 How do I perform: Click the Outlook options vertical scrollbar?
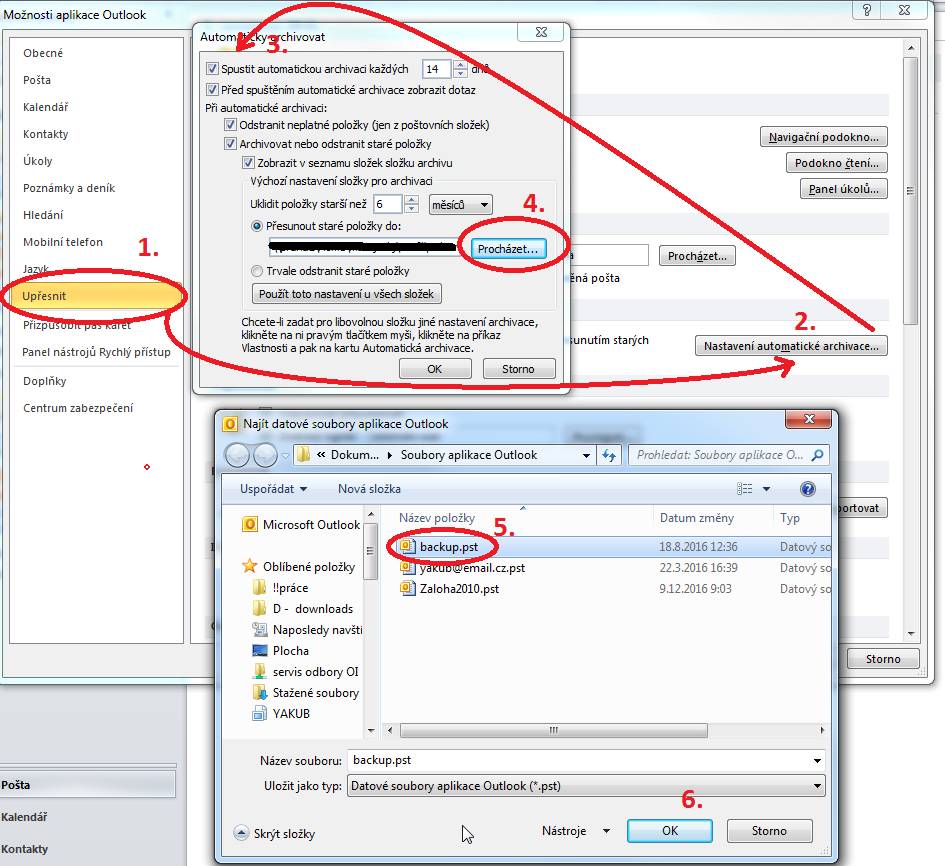[x=911, y=190]
